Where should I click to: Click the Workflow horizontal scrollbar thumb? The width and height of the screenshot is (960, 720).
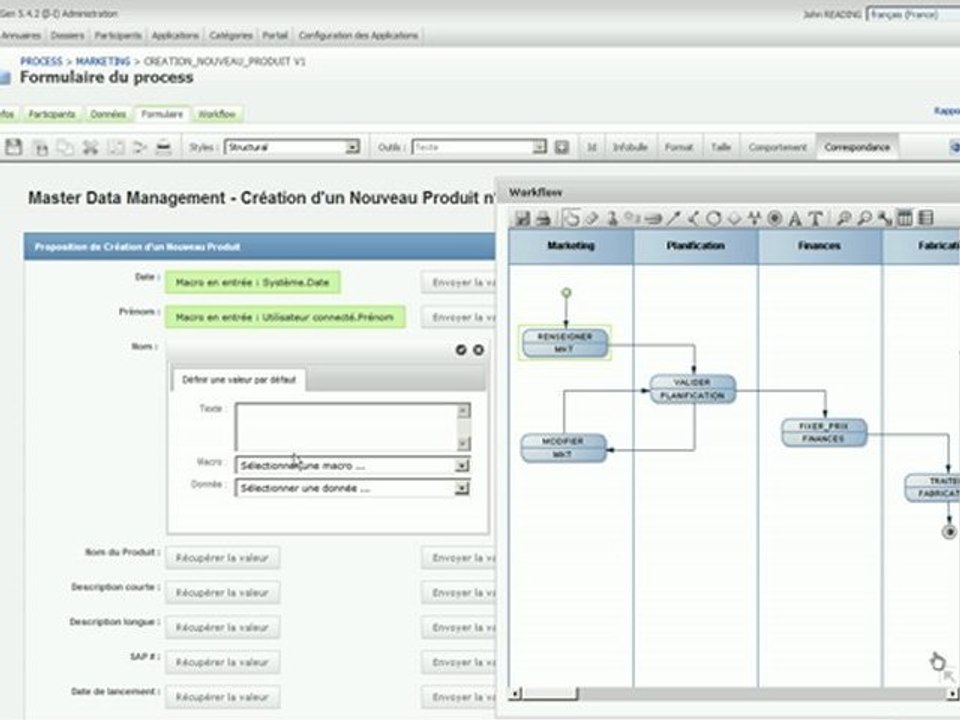pos(549,694)
